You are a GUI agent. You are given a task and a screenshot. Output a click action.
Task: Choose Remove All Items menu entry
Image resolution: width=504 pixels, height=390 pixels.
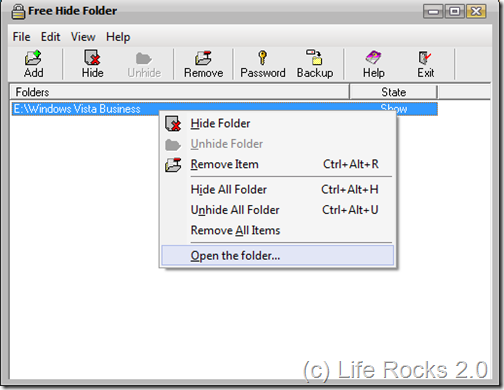tap(277, 230)
